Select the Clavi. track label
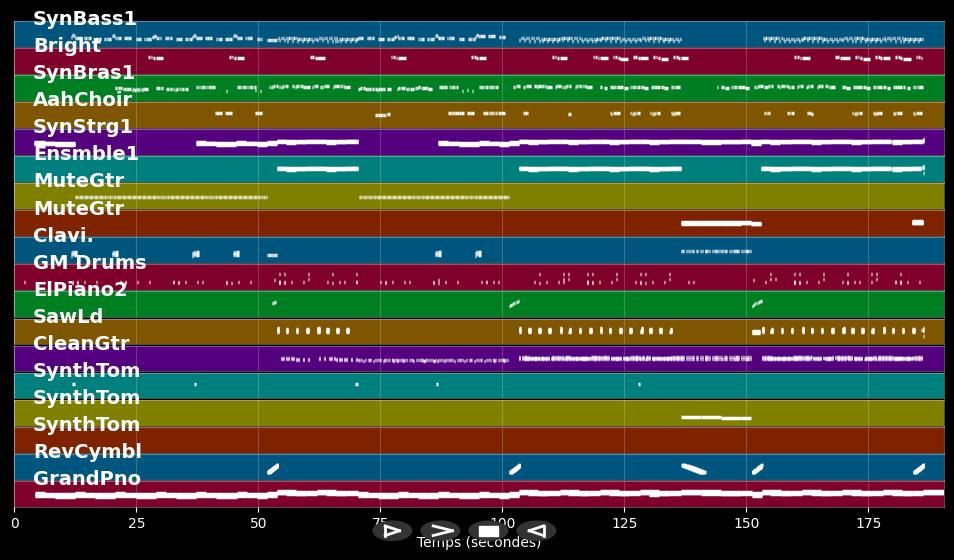 [x=63, y=236]
